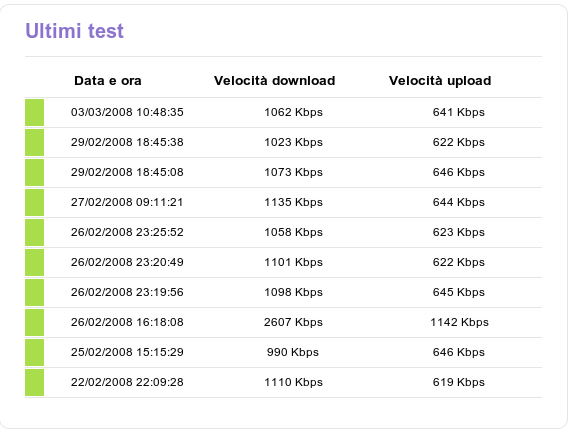Click the 1135 Kbps download speed
The width and height of the screenshot is (575, 435).
click(293, 202)
